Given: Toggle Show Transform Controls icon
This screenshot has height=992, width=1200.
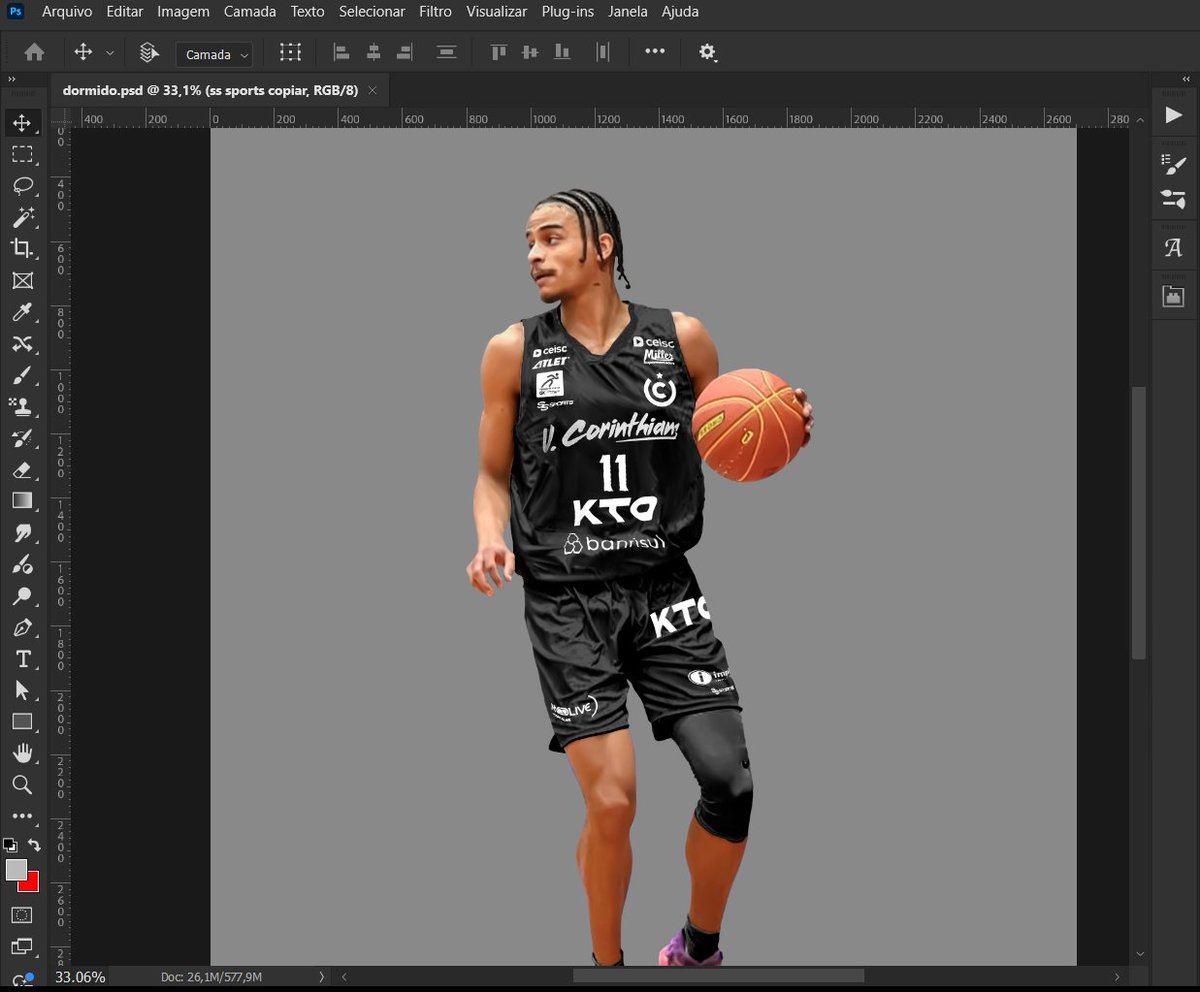Looking at the screenshot, I should pyautogui.click(x=290, y=52).
